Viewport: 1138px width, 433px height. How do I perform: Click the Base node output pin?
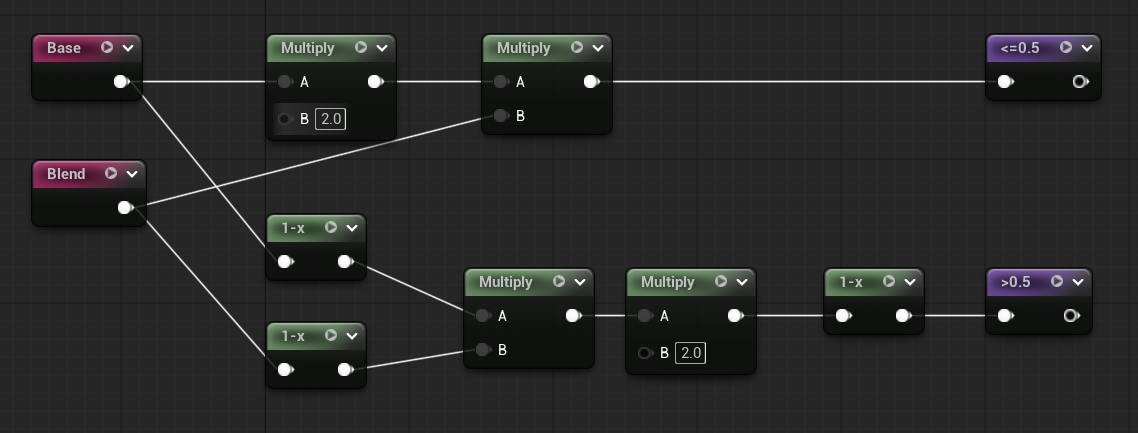122,82
